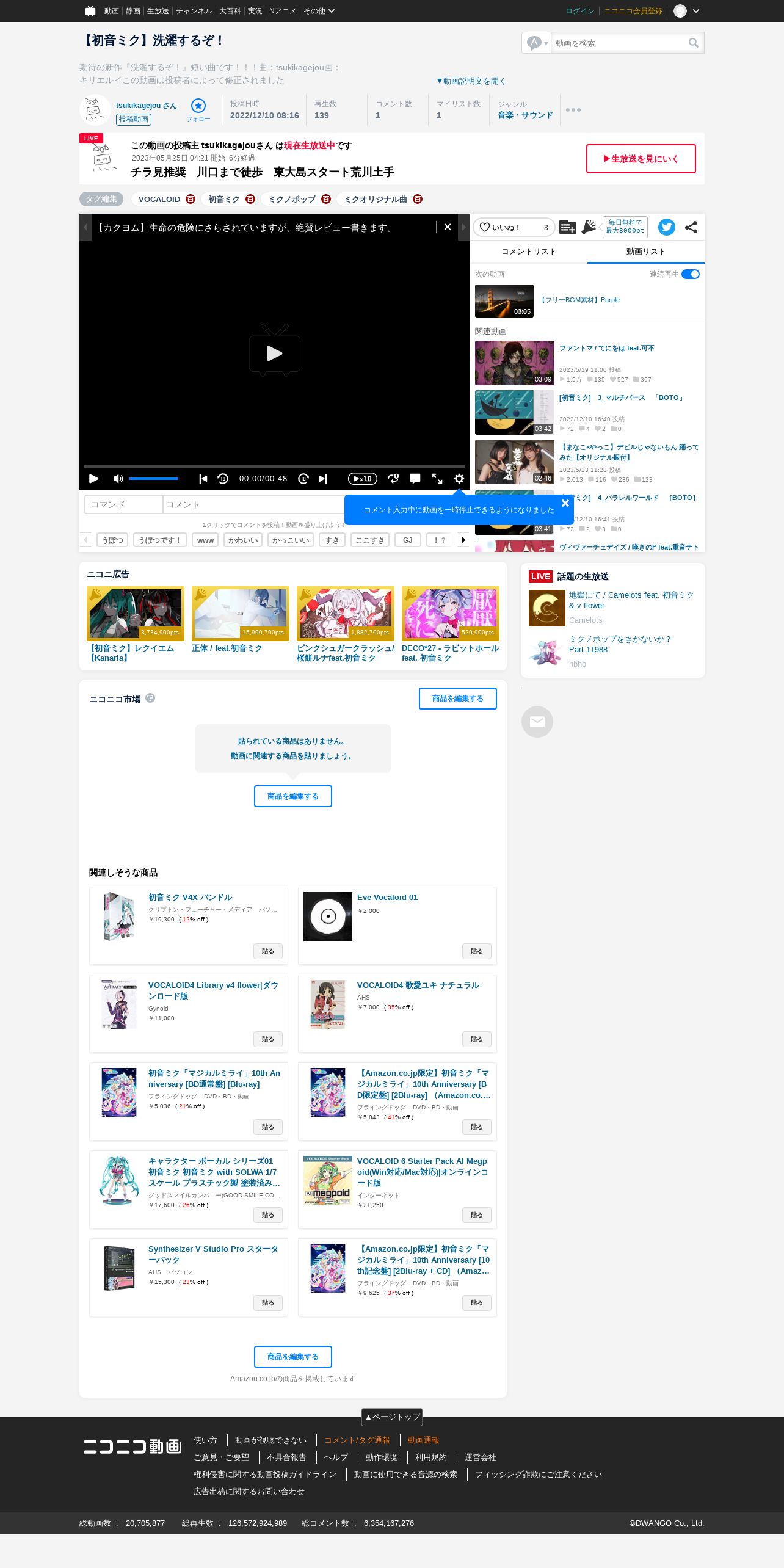Click ニコニコ会員登録 link
This screenshot has height=1568, width=784.
coord(633,11)
